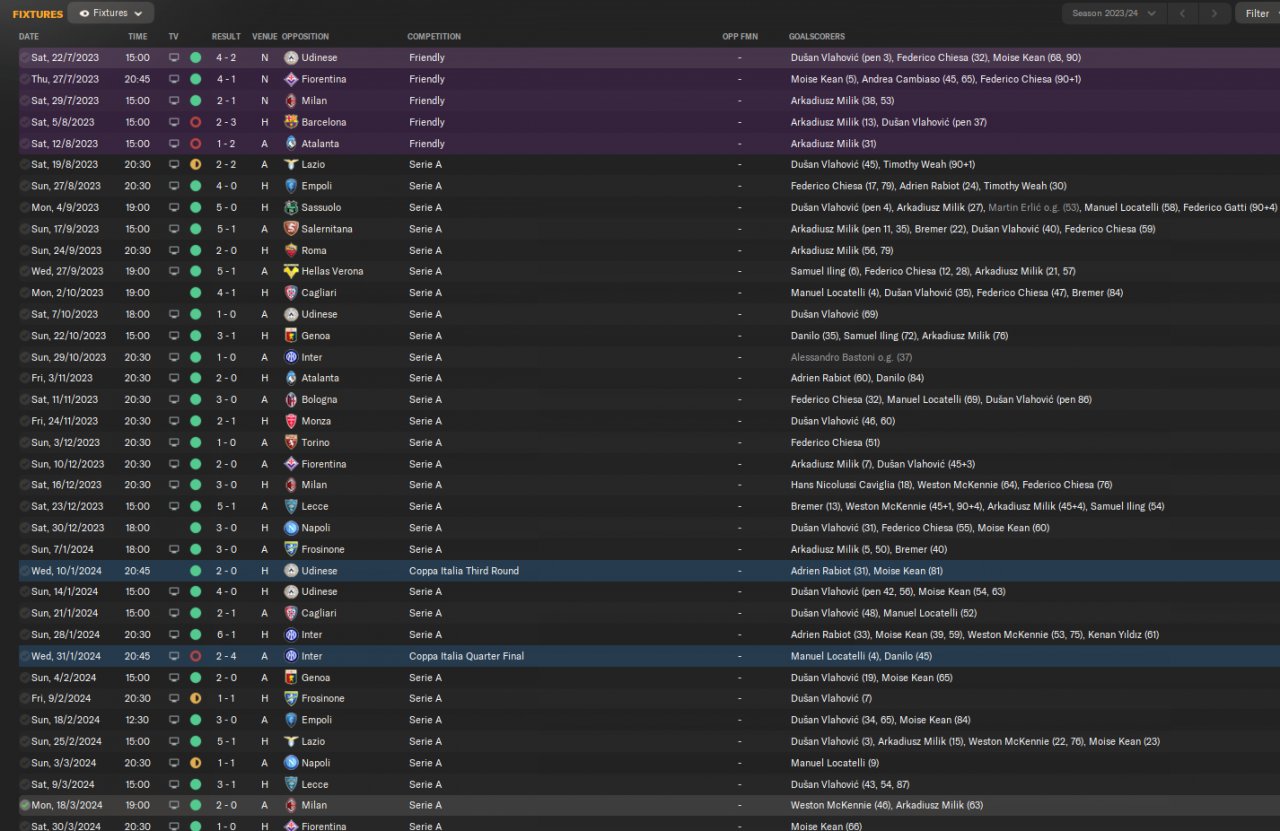1280x831 pixels.
Task: Open the Filter menu
Action: pyautogui.click(x=1257, y=13)
